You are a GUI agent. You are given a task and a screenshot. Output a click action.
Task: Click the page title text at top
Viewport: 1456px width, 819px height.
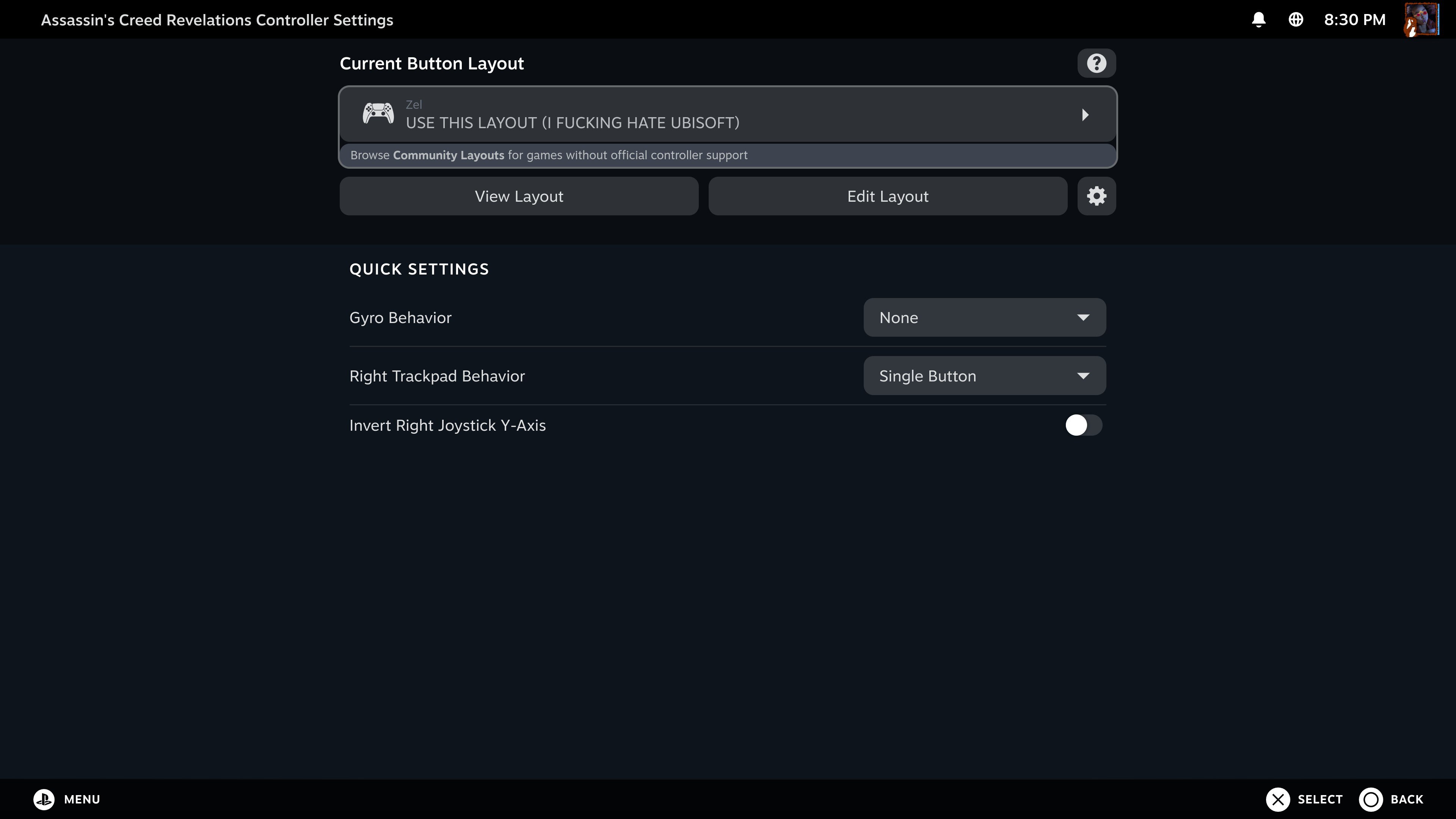[217, 20]
